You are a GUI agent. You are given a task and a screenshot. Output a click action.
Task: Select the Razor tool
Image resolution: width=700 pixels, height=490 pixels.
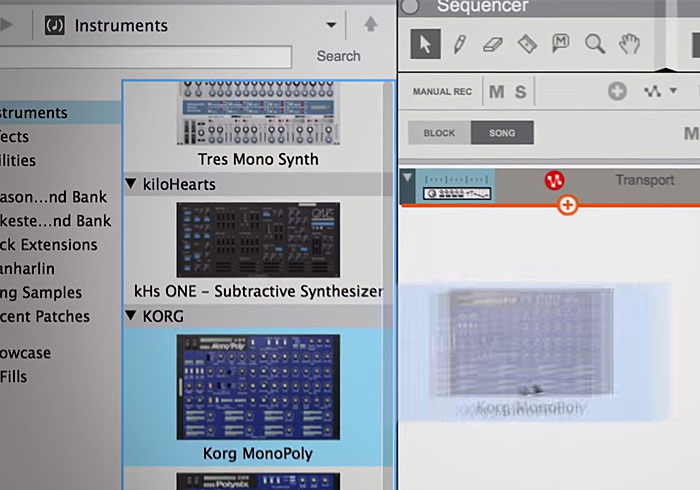pos(527,44)
